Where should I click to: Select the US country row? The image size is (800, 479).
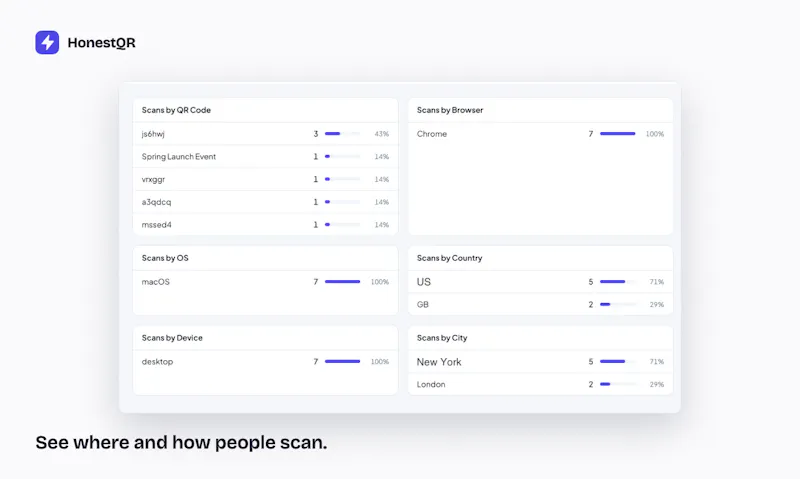click(540, 282)
